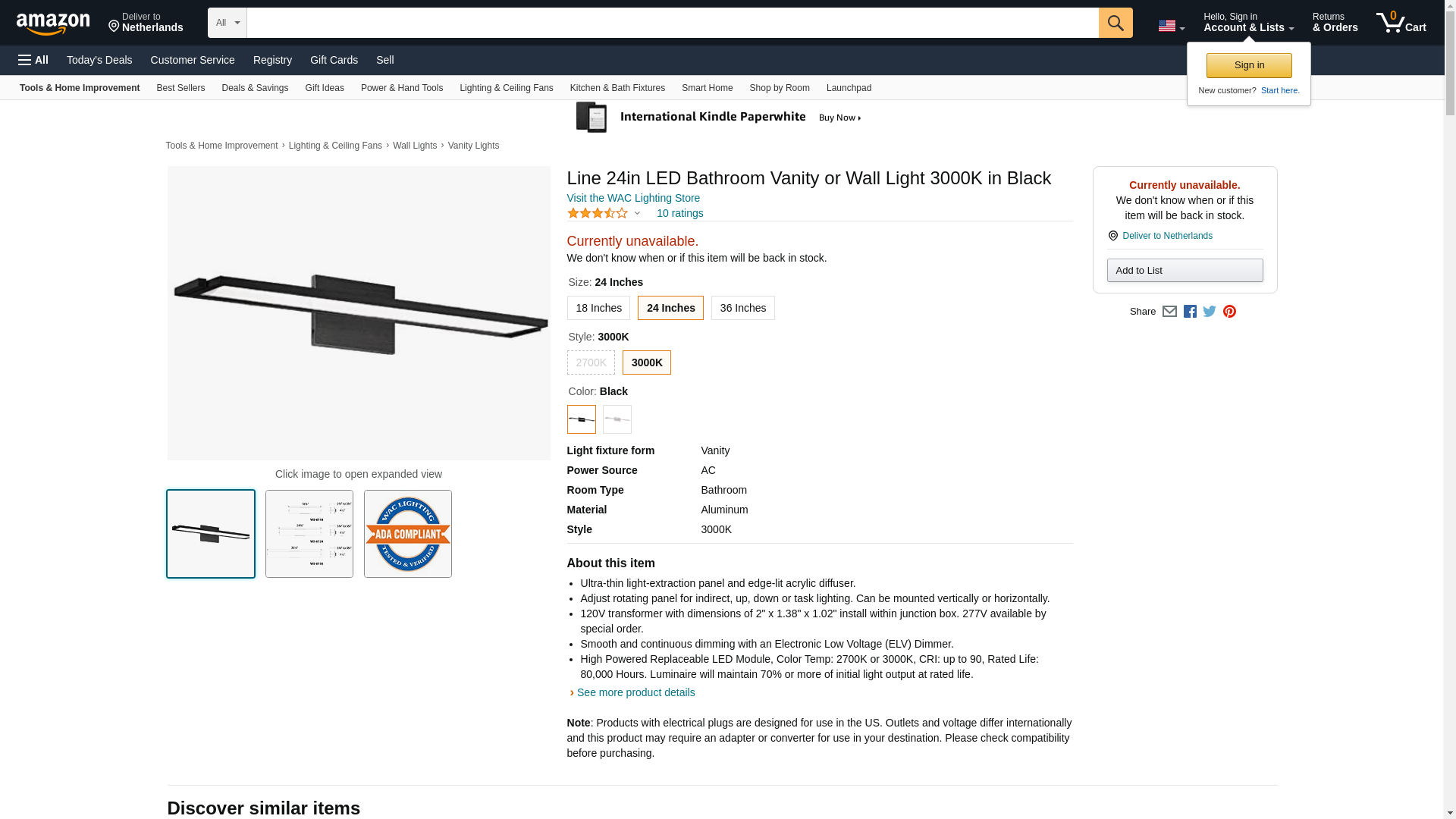The image size is (1456, 819).
Task: View the ADA Compliant badge thumbnail
Action: (408, 534)
